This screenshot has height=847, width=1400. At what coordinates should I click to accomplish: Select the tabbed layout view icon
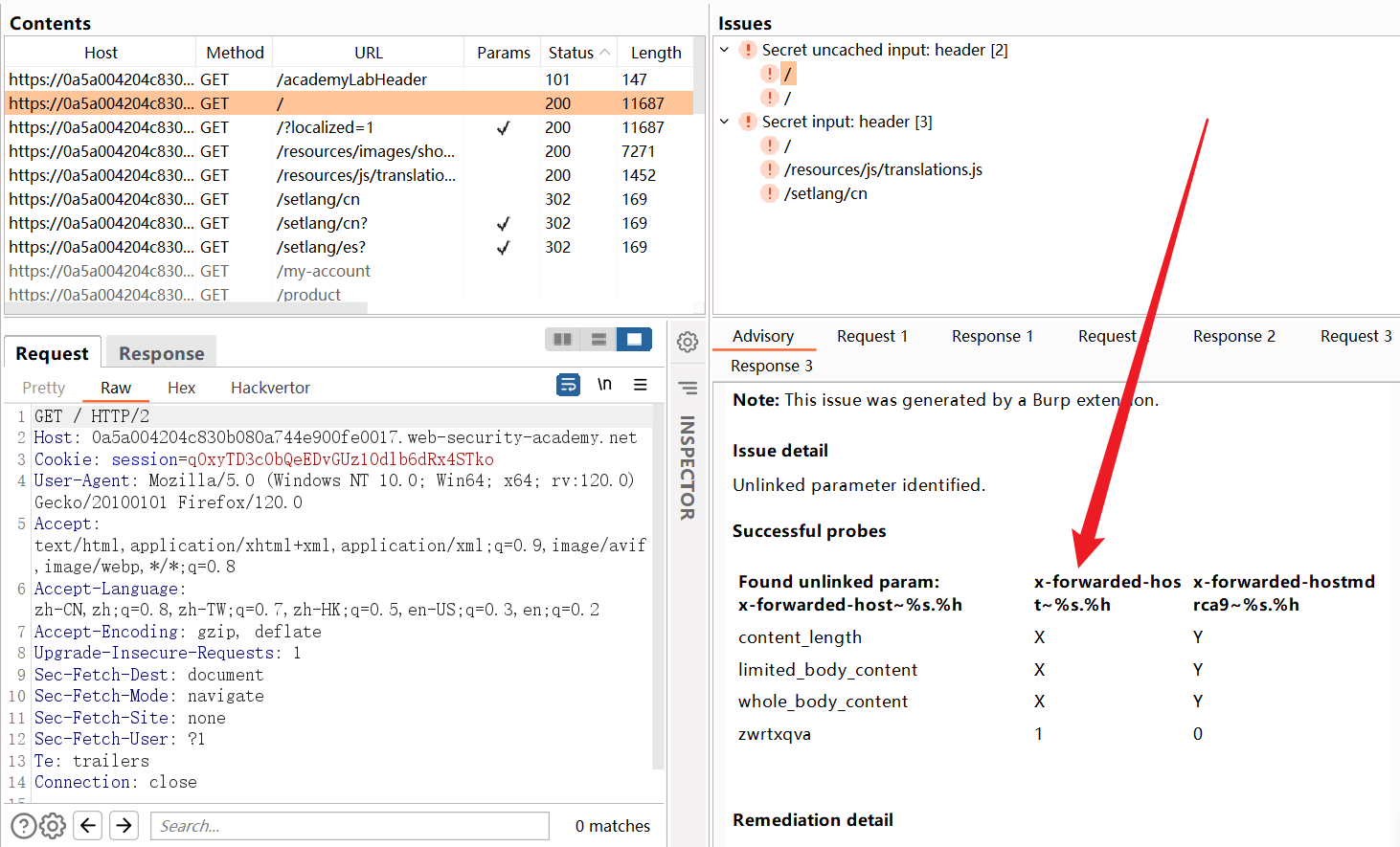(x=634, y=339)
